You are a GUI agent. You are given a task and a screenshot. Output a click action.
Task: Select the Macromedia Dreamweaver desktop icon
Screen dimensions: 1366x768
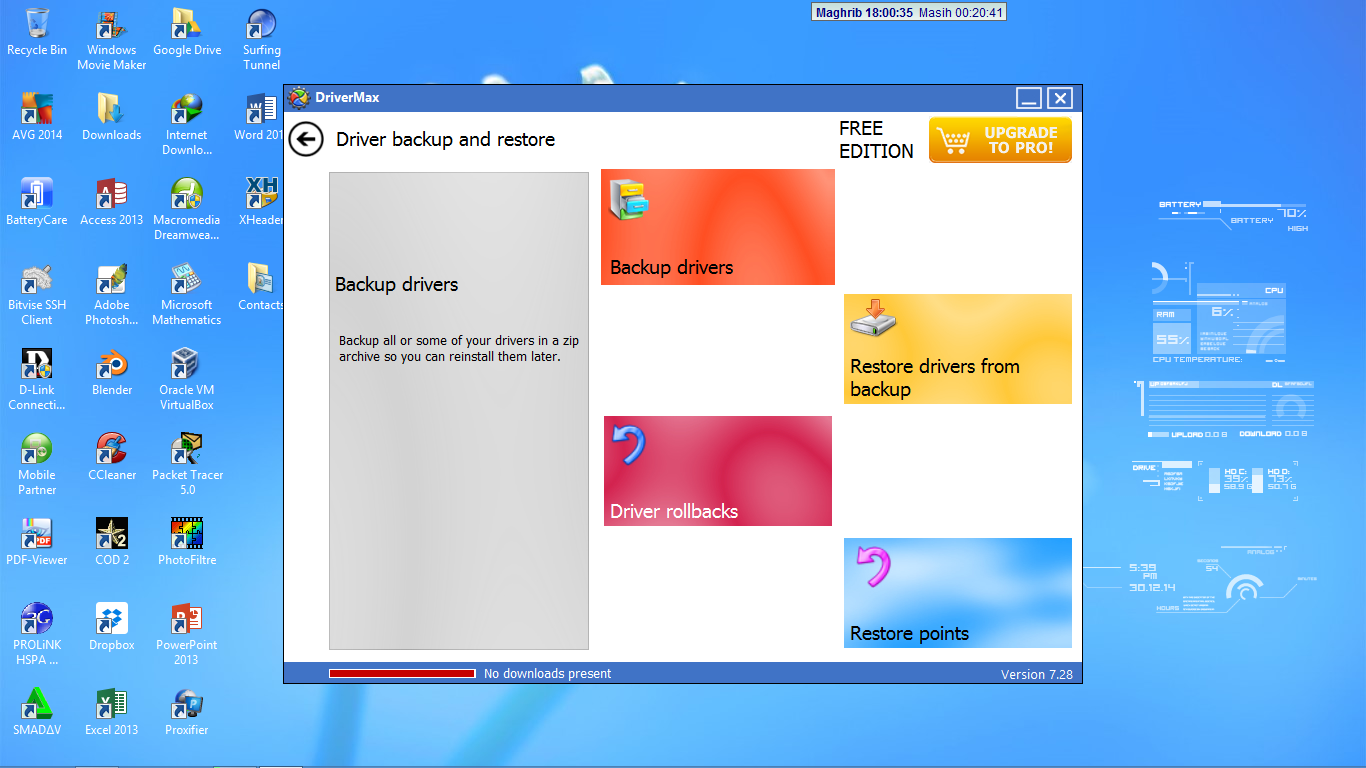(187, 210)
